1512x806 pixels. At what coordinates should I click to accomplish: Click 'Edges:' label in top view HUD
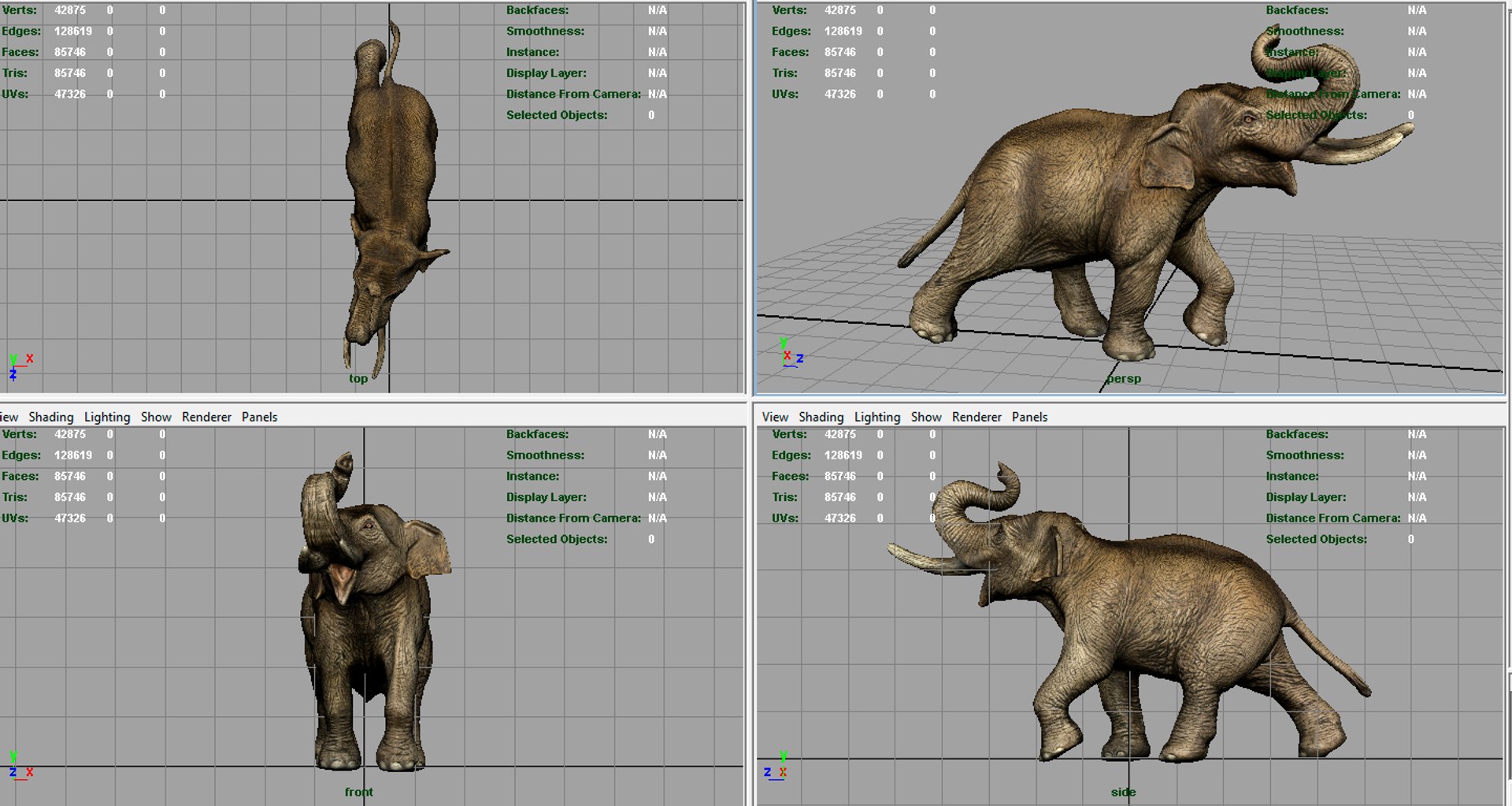[21, 31]
